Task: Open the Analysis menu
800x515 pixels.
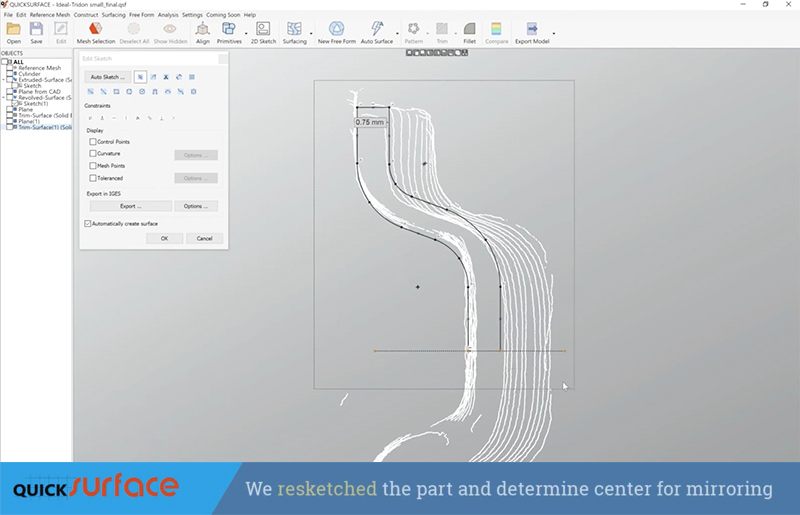Action: point(170,15)
